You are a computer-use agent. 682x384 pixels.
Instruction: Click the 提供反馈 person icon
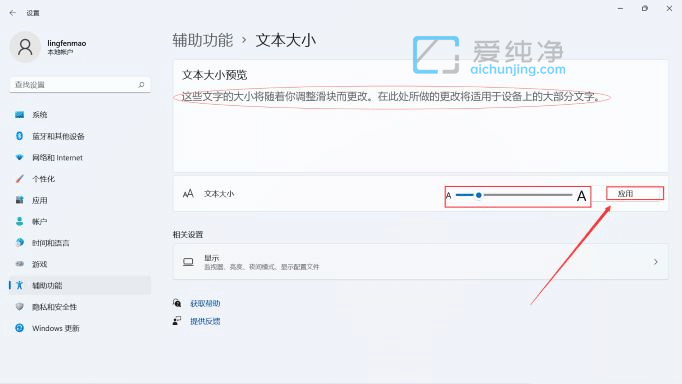tap(177, 321)
